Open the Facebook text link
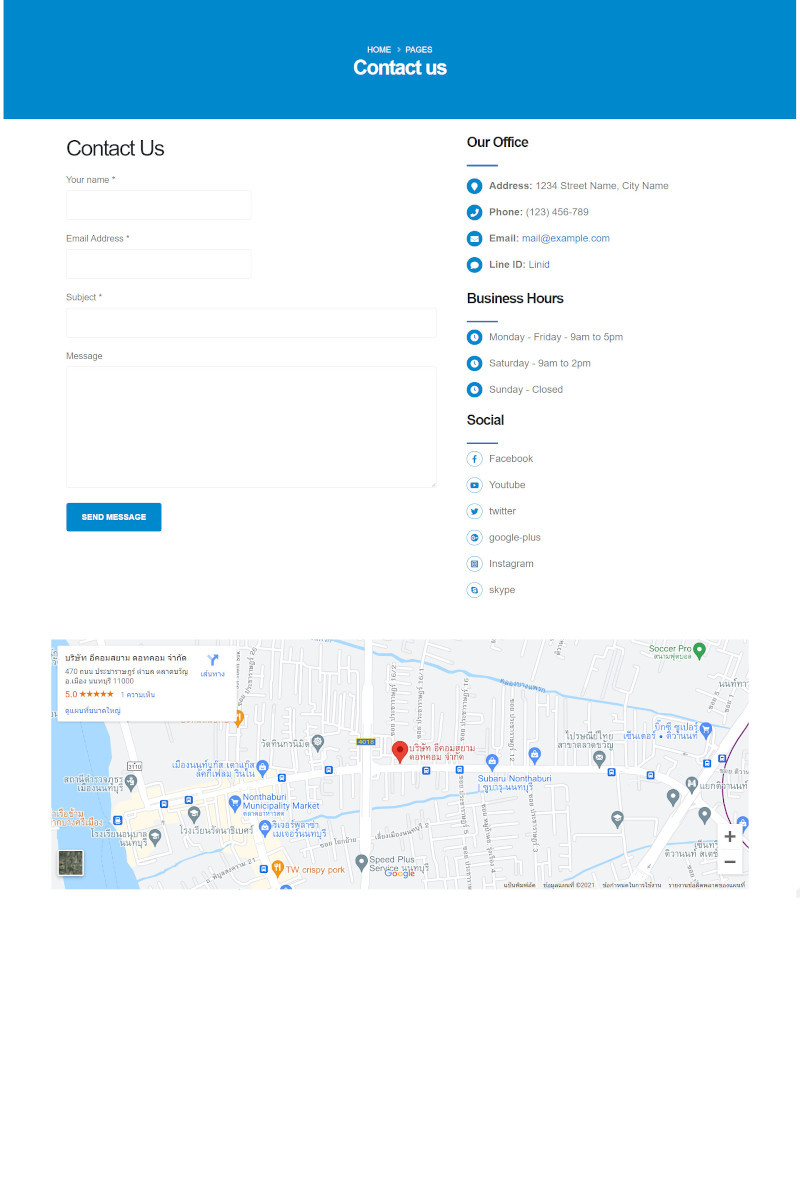Image resolution: width=800 pixels, height=1200 pixels. (511, 459)
